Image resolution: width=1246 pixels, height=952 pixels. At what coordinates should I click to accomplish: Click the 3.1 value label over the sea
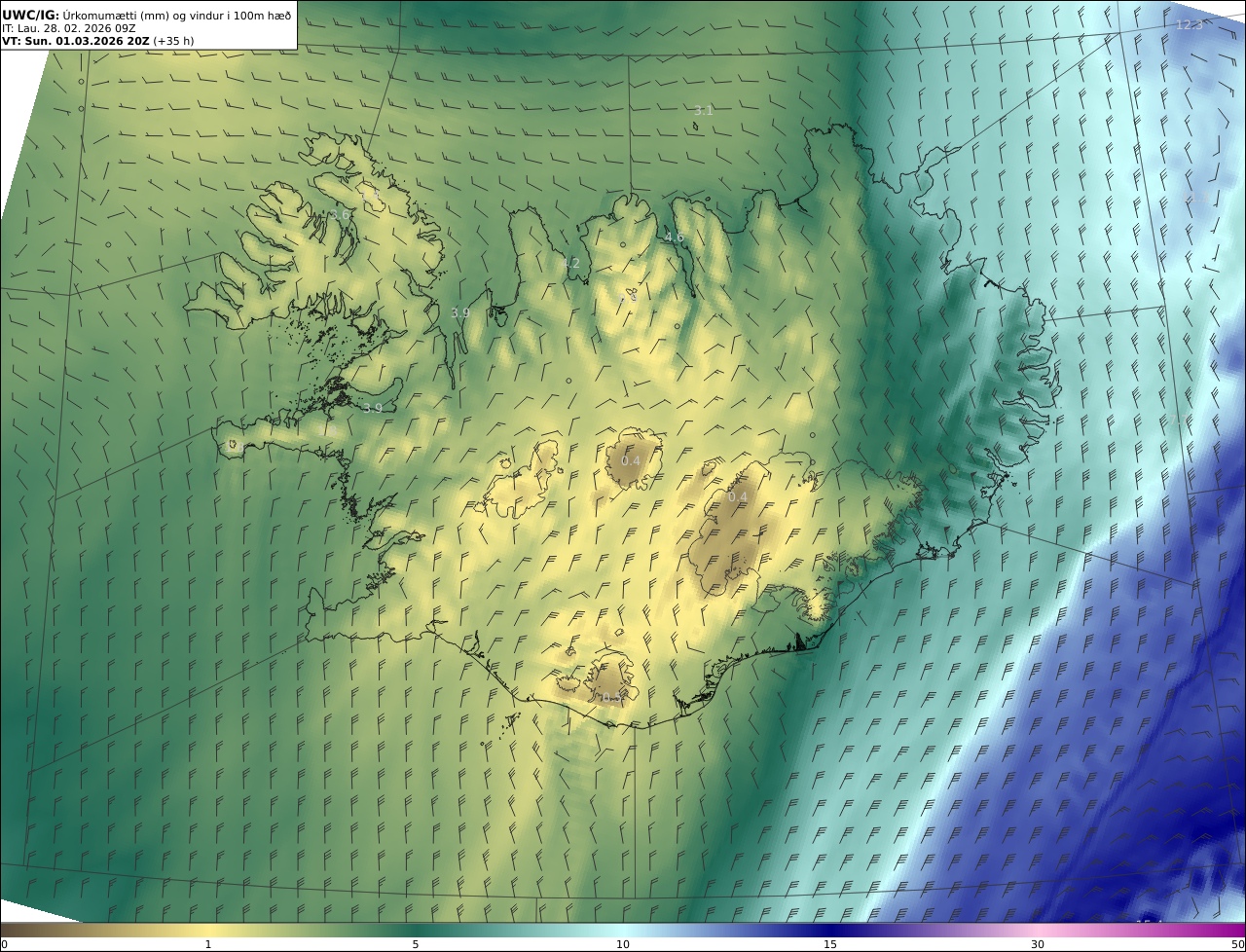click(x=704, y=110)
